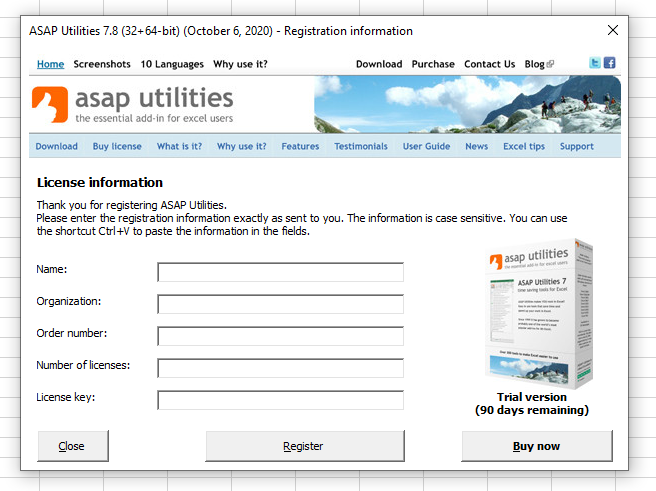The image size is (656, 491).
Task: Open Screenshots in the top navigation
Action: (x=102, y=64)
